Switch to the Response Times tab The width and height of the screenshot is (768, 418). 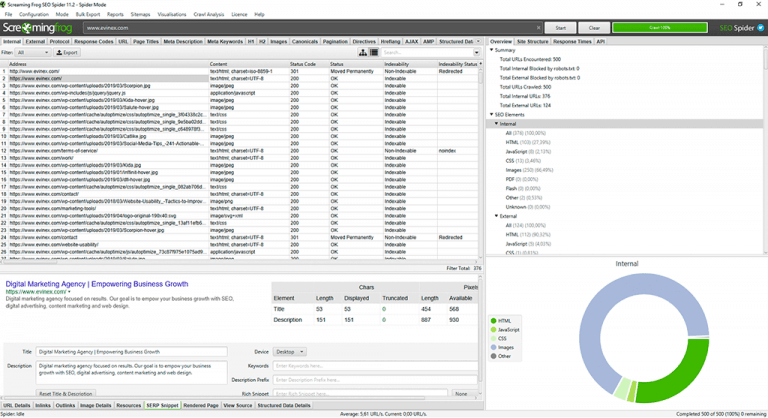tap(572, 42)
